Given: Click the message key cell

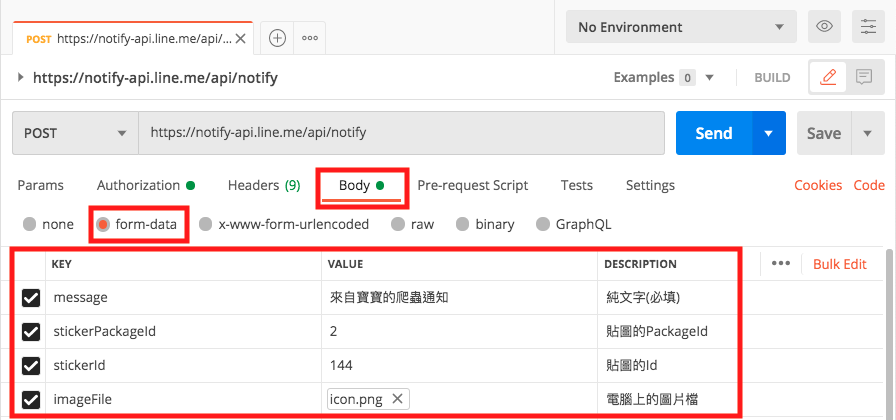Looking at the screenshot, I should (183, 298).
